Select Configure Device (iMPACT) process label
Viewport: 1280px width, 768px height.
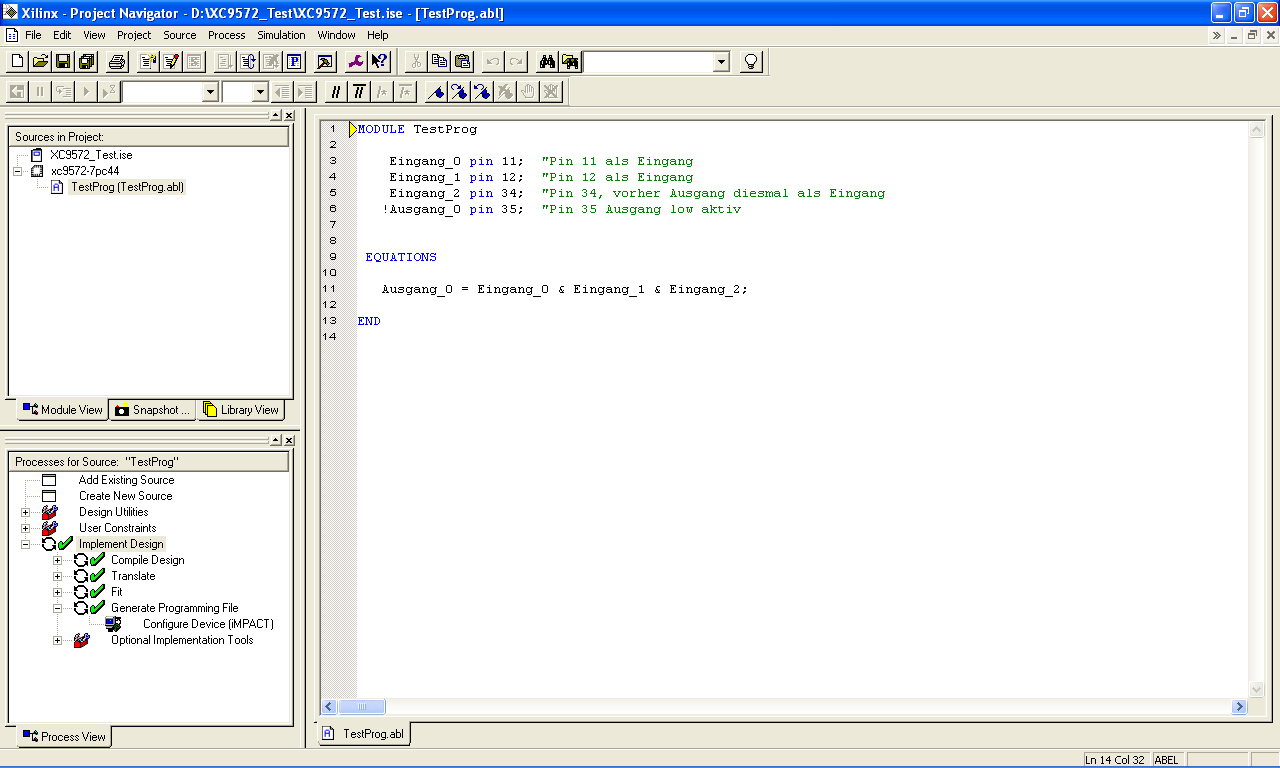pos(208,624)
